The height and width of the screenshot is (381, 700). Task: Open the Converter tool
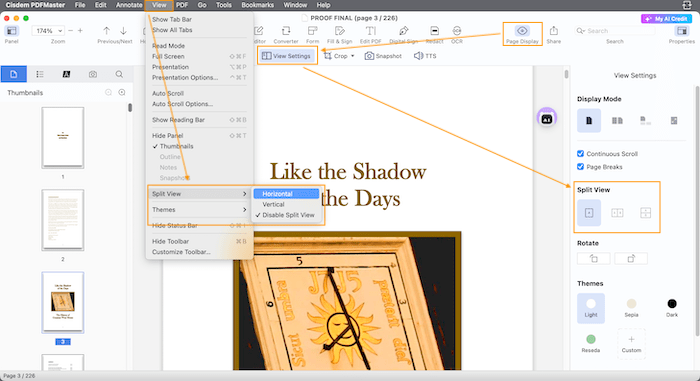(286, 34)
